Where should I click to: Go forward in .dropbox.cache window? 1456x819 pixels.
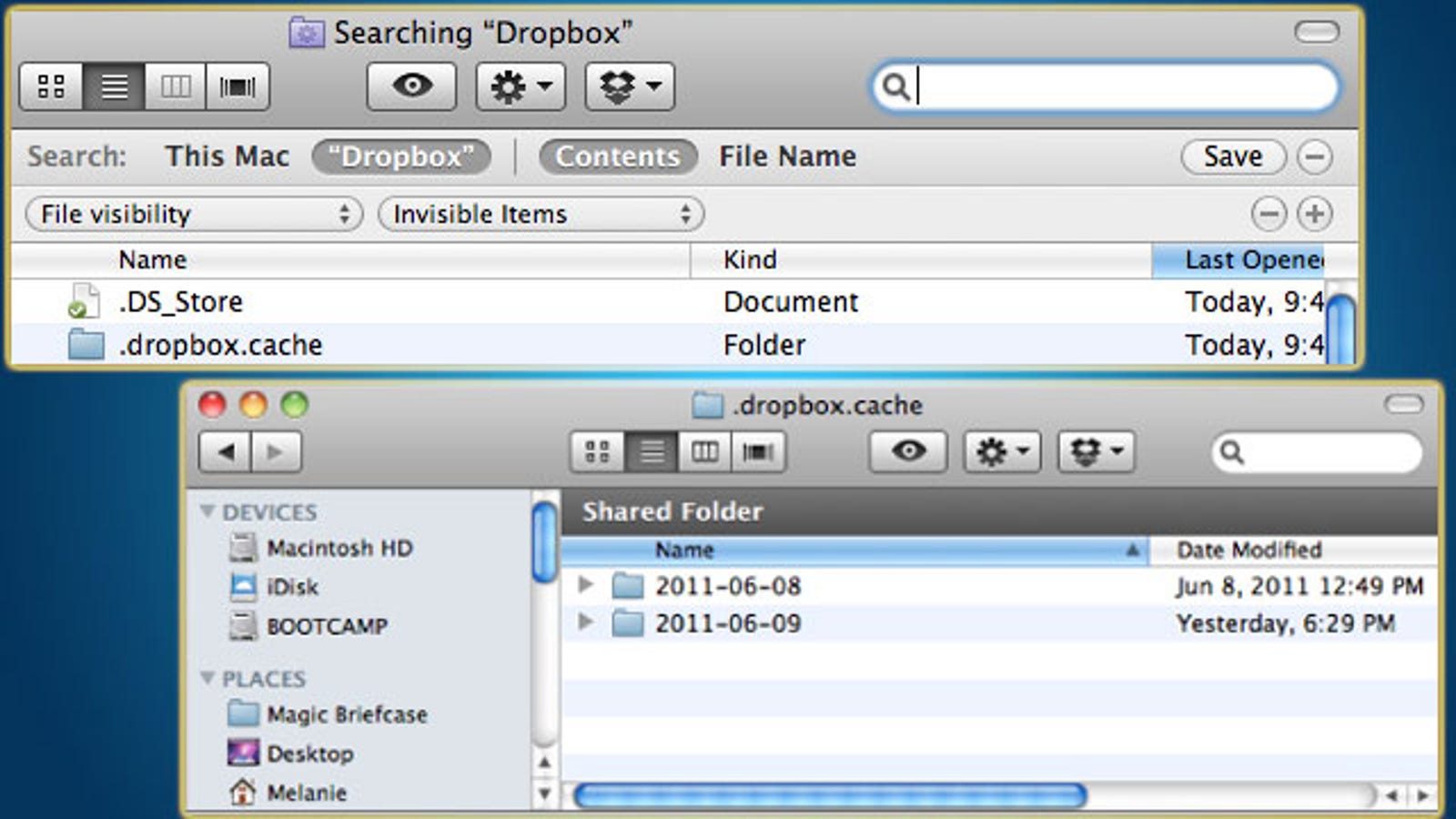[276, 451]
